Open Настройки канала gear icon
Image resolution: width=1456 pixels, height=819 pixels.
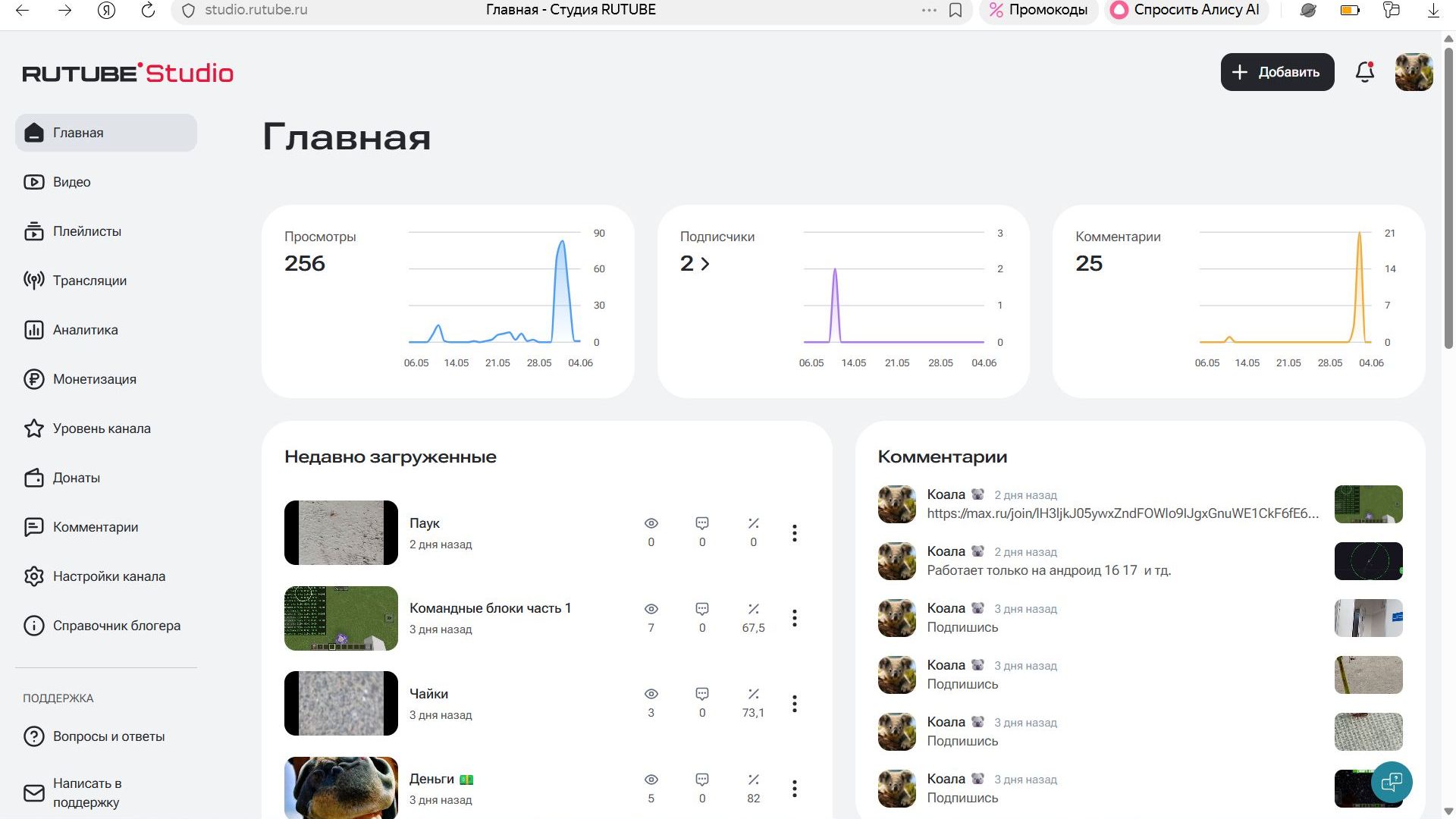tap(34, 576)
